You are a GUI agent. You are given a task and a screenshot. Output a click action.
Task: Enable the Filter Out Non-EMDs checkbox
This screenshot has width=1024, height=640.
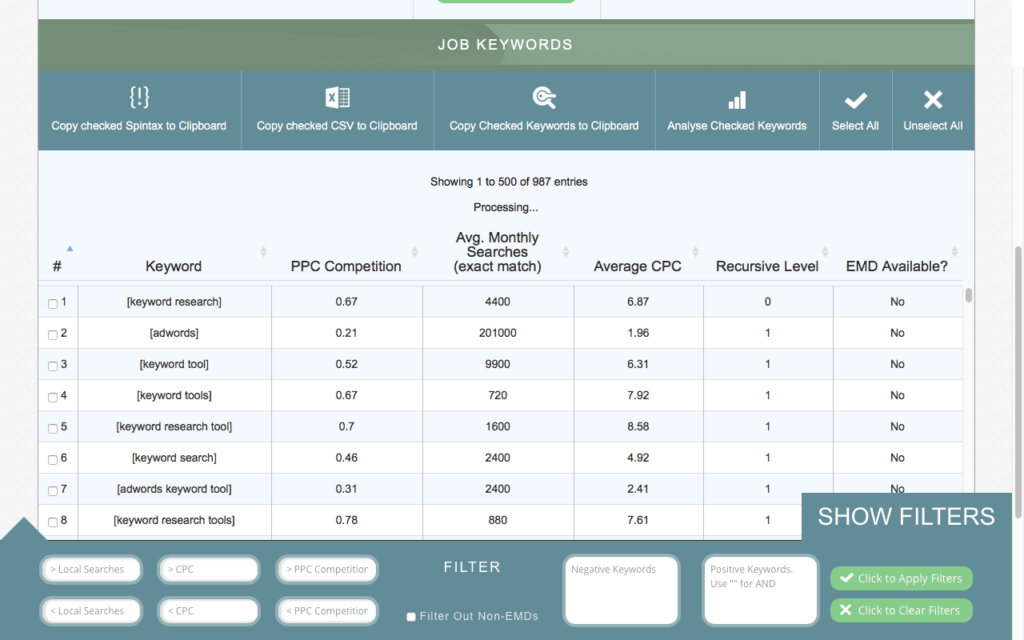[411, 617]
